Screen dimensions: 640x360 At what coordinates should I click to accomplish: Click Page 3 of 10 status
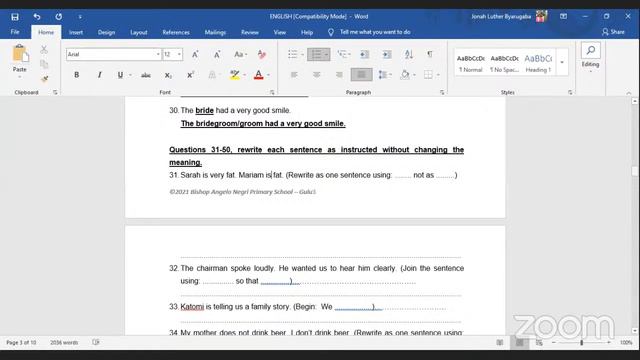(21, 342)
